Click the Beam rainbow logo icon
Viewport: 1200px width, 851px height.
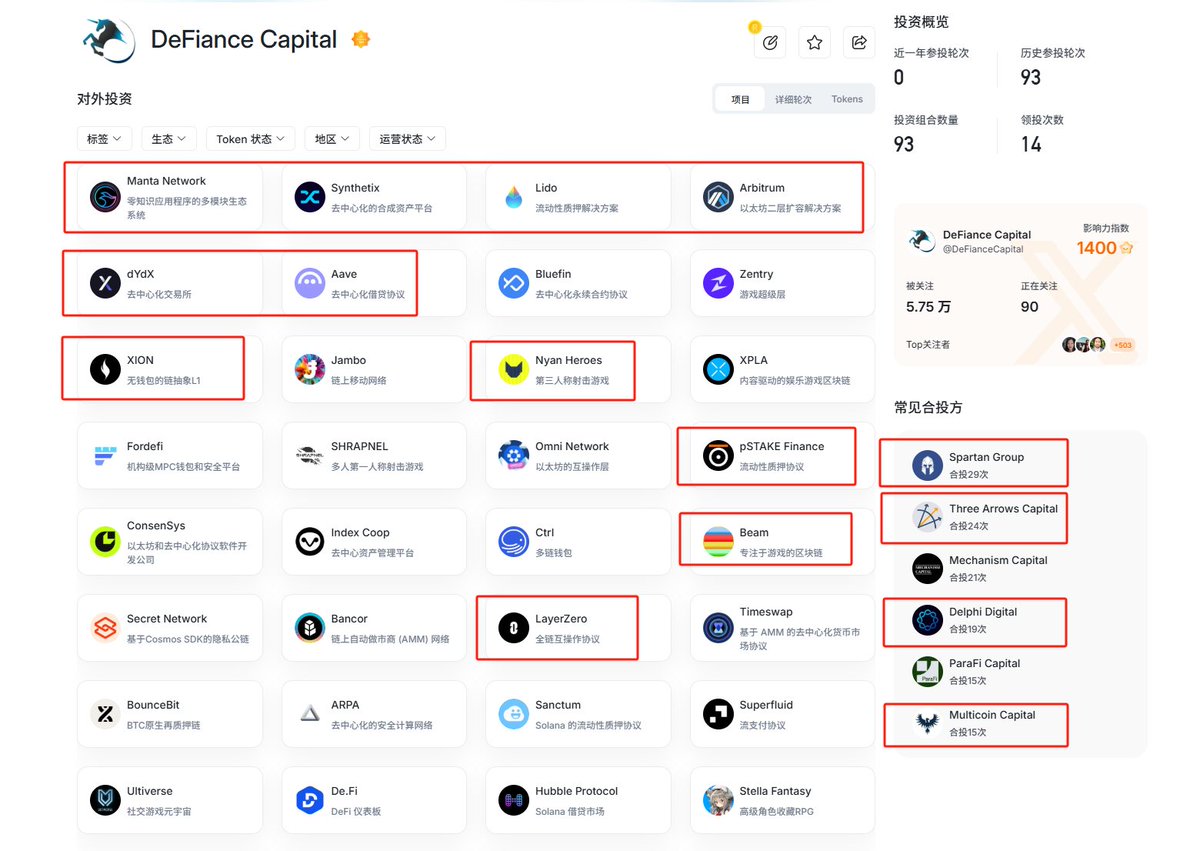718,542
